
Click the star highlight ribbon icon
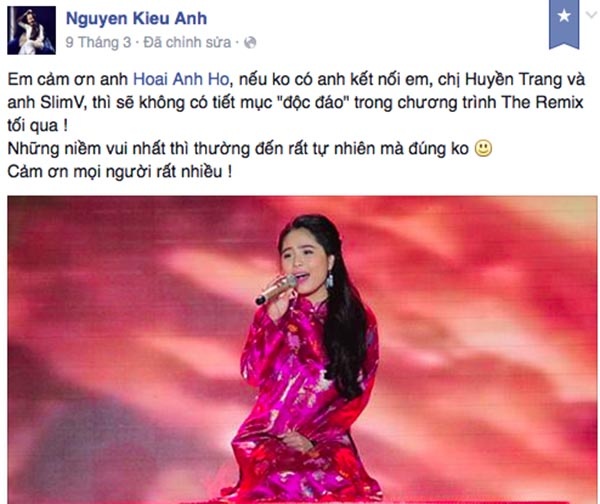coord(564,24)
